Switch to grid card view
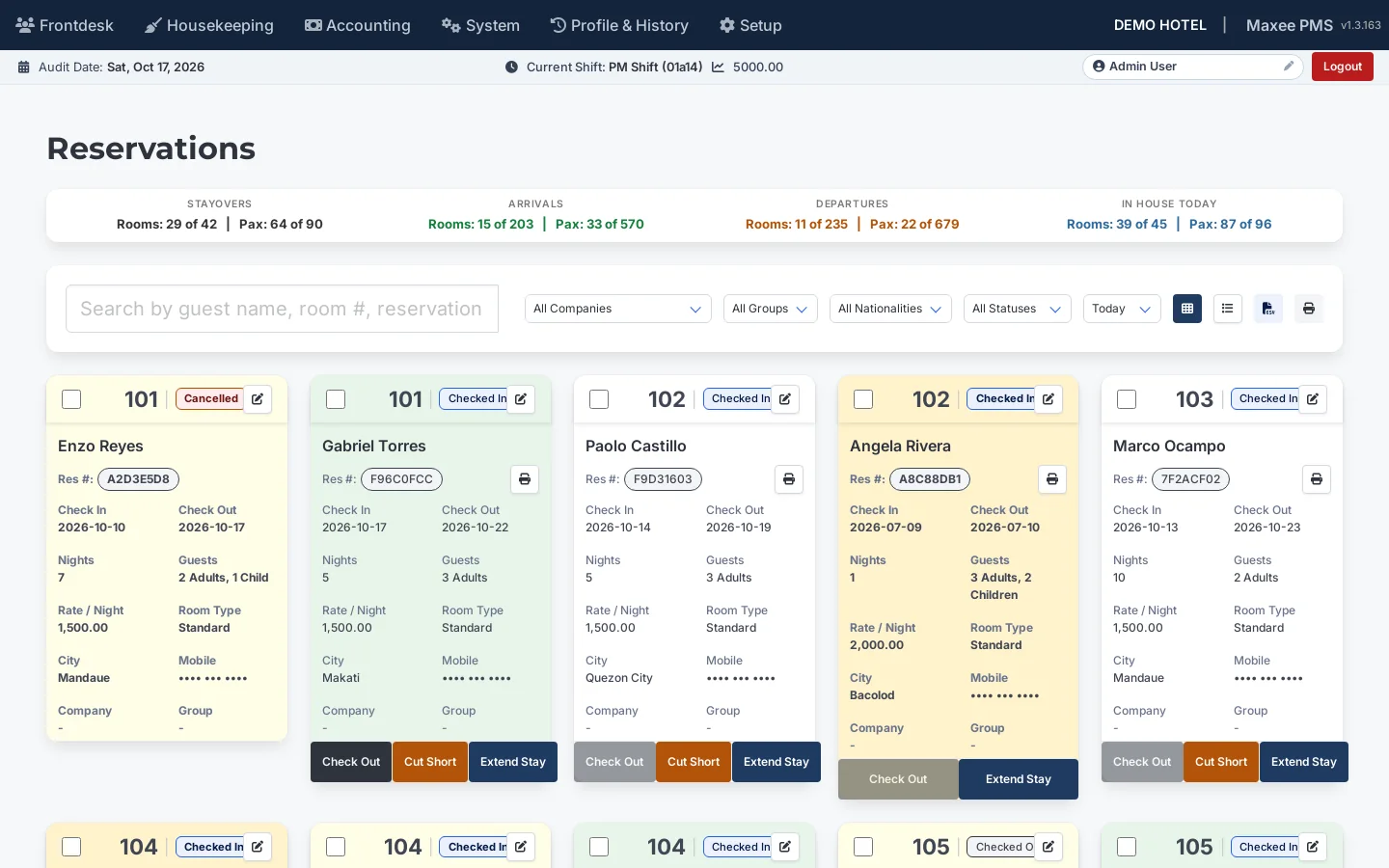Viewport: 1389px width, 868px height. click(x=1187, y=309)
